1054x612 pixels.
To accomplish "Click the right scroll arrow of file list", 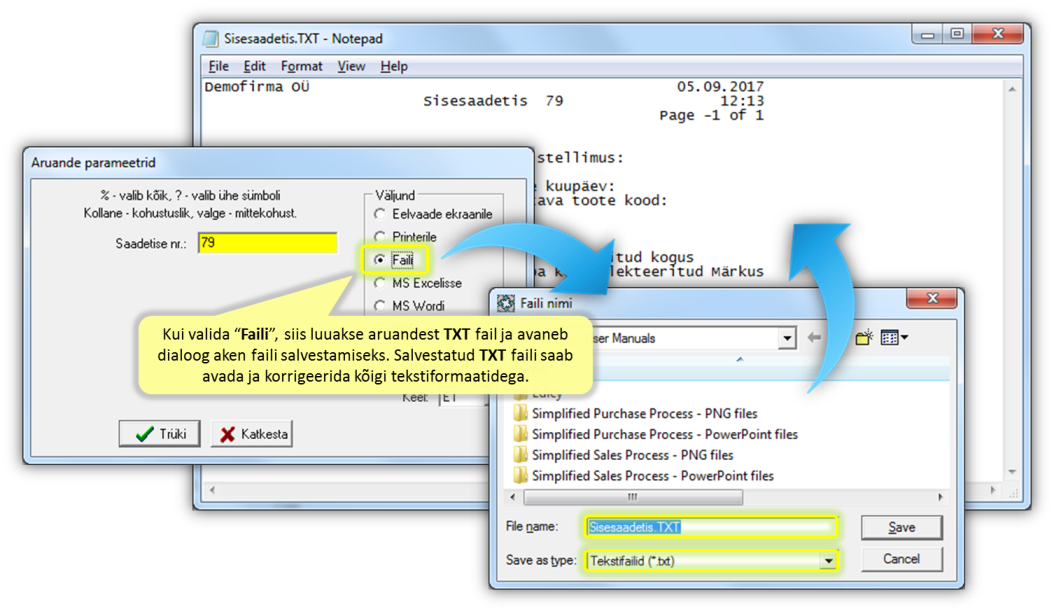I will pyautogui.click(x=940, y=497).
